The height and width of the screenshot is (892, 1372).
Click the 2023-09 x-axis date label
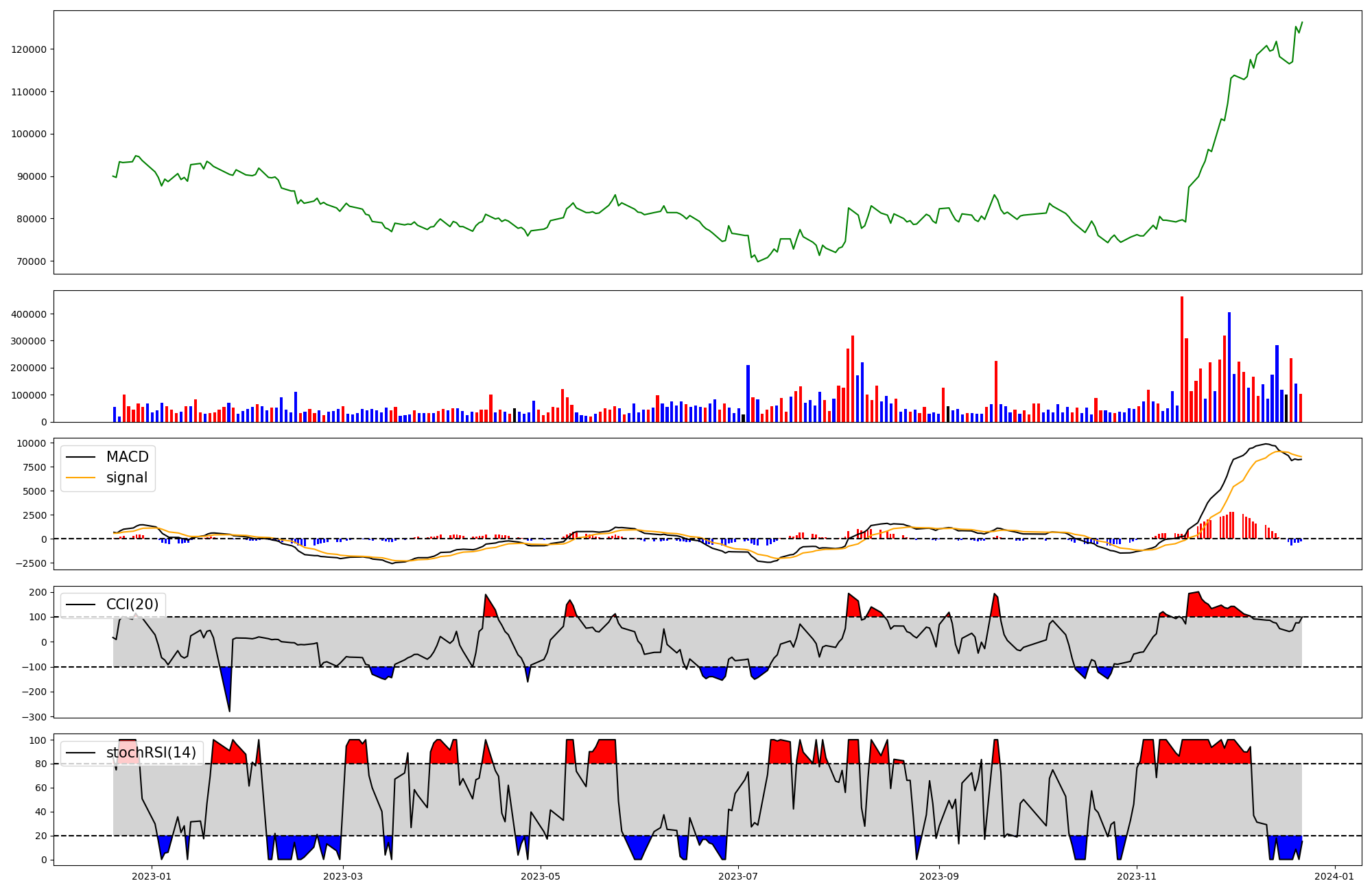click(938, 876)
